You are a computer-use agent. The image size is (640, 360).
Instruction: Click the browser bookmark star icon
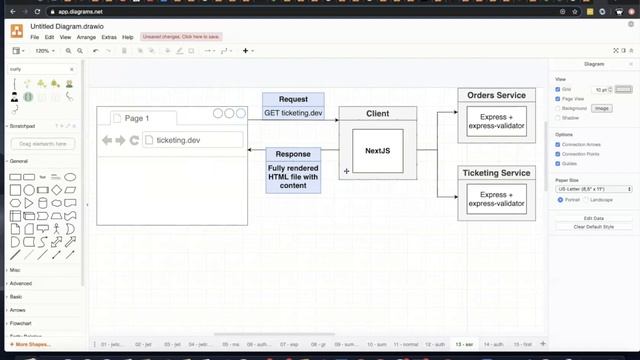[575, 12]
